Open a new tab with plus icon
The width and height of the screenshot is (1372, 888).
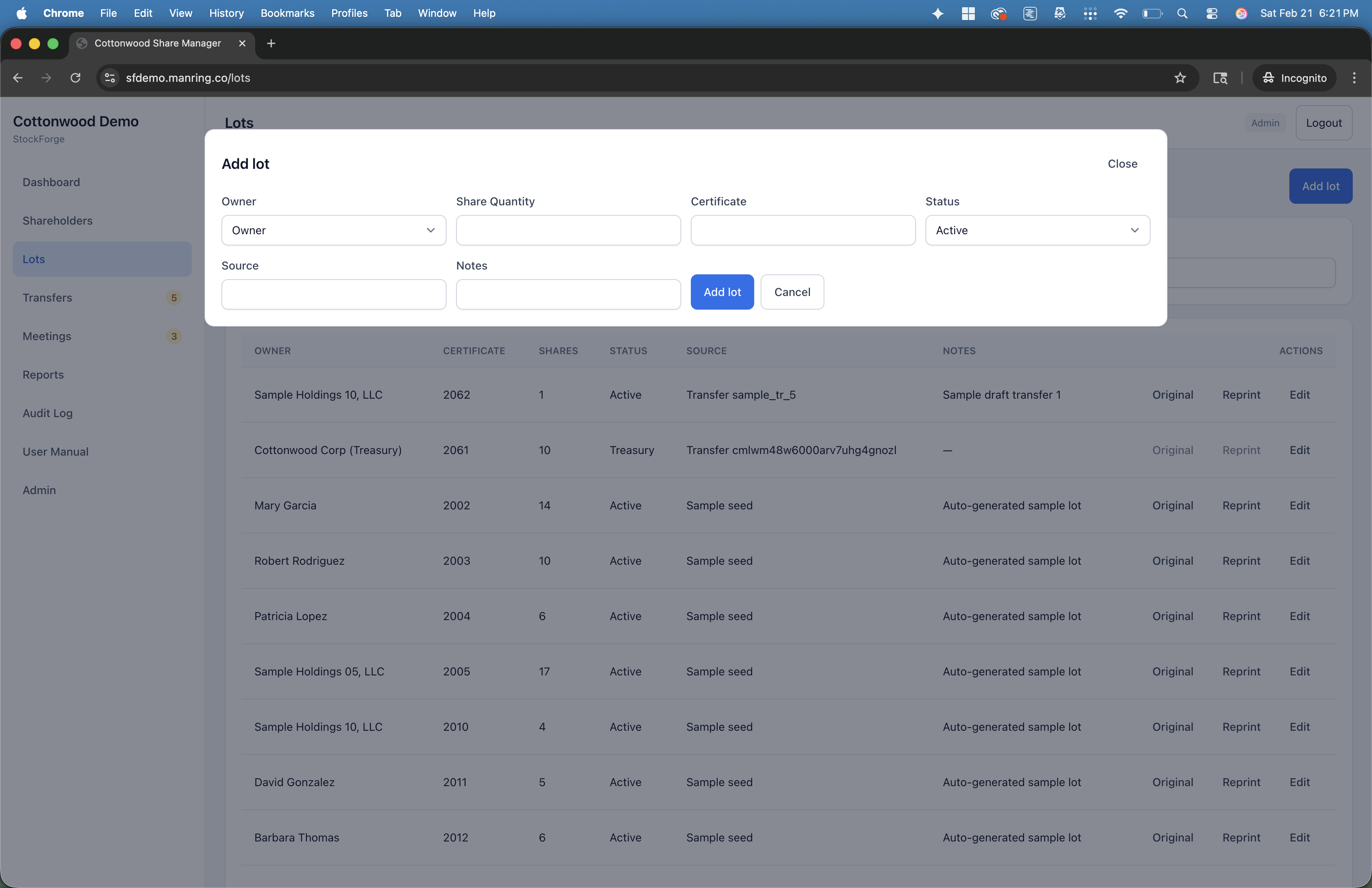(271, 43)
